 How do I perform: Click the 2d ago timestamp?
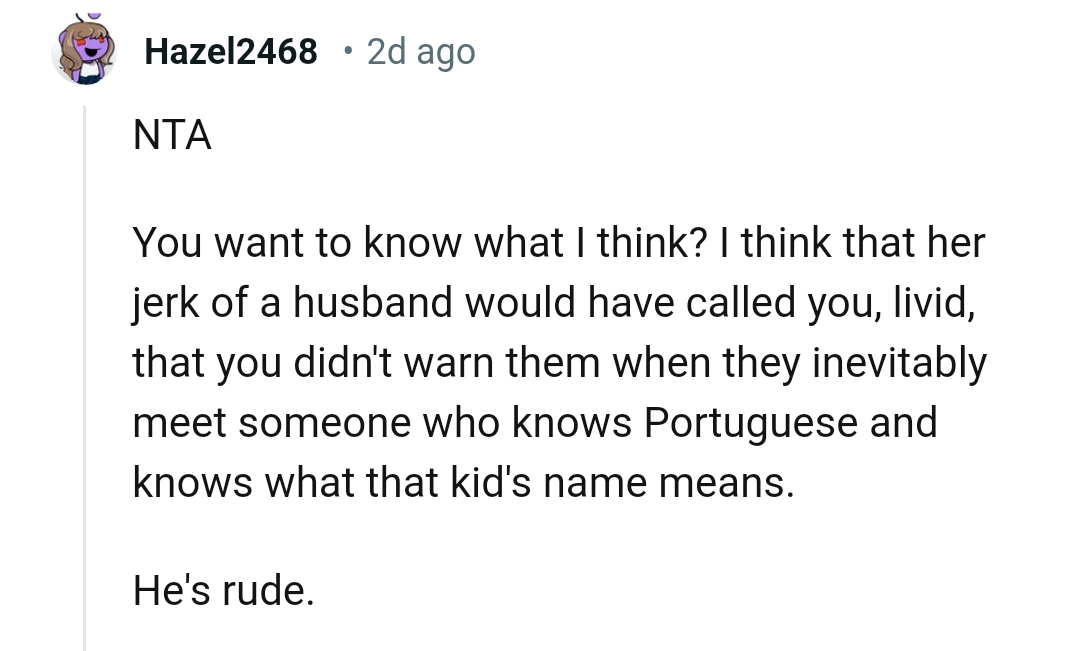pyautogui.click(x=420, y=51)
